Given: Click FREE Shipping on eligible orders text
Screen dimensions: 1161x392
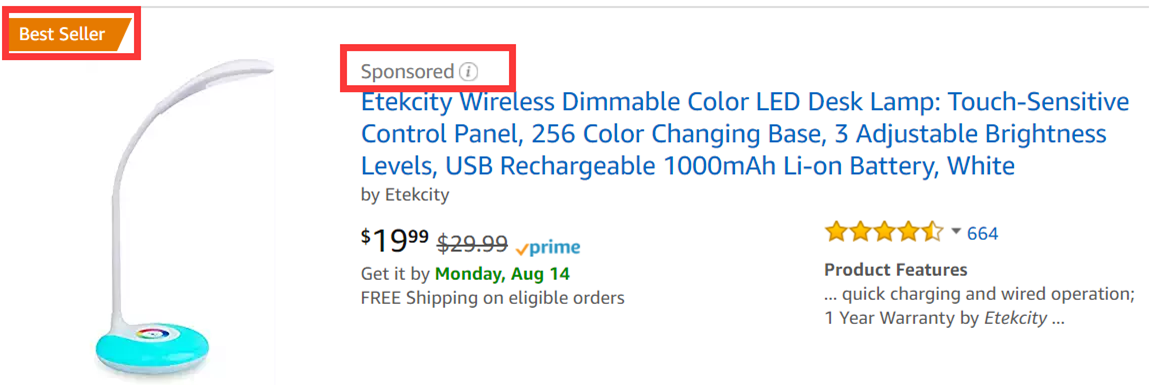Looking at the screenshot, I should tap(492, 298).
